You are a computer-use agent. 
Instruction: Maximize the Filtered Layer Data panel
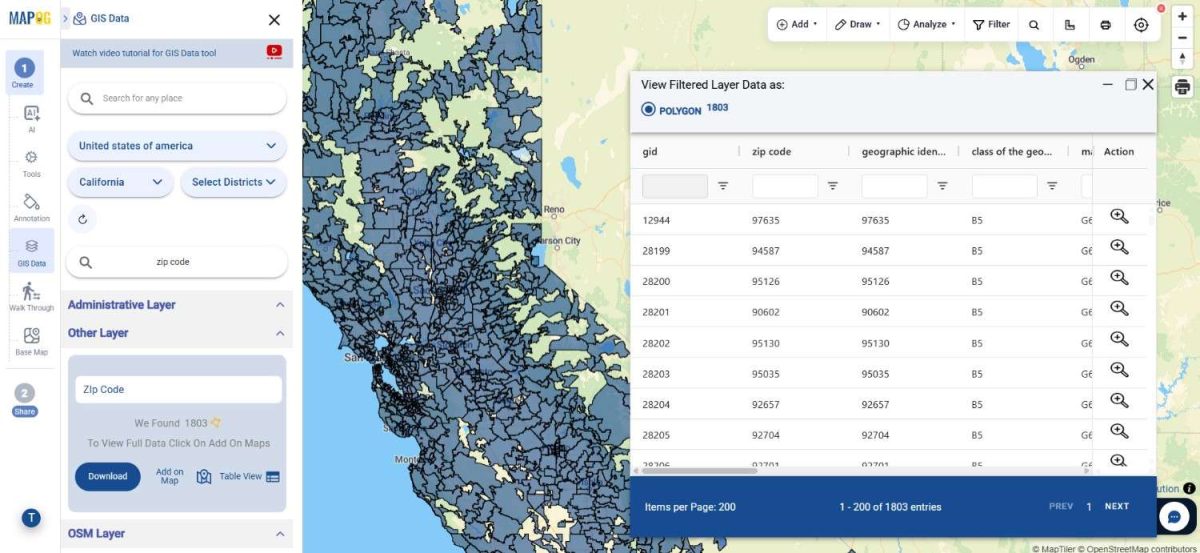pos(1130,85)
